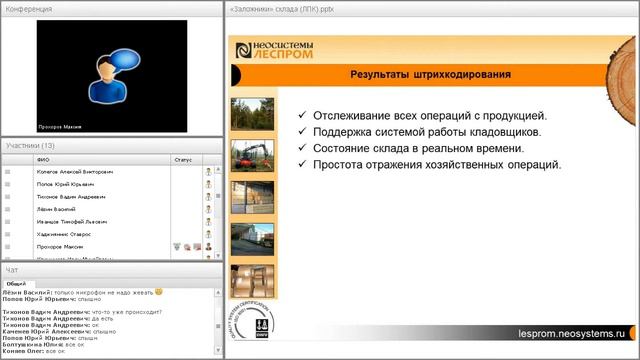Click chat message from Конев Олег
Viewport: 640px width, 360px height.
click(34, 351)
